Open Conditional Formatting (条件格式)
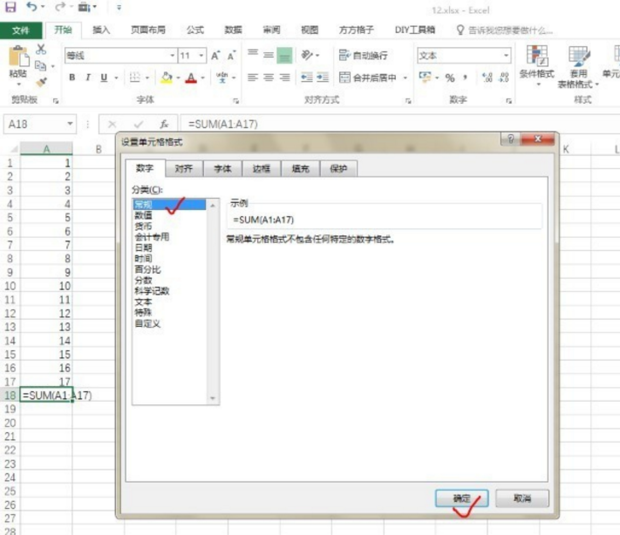The height and width of the screenshot is (535, 620). [537, 65]
